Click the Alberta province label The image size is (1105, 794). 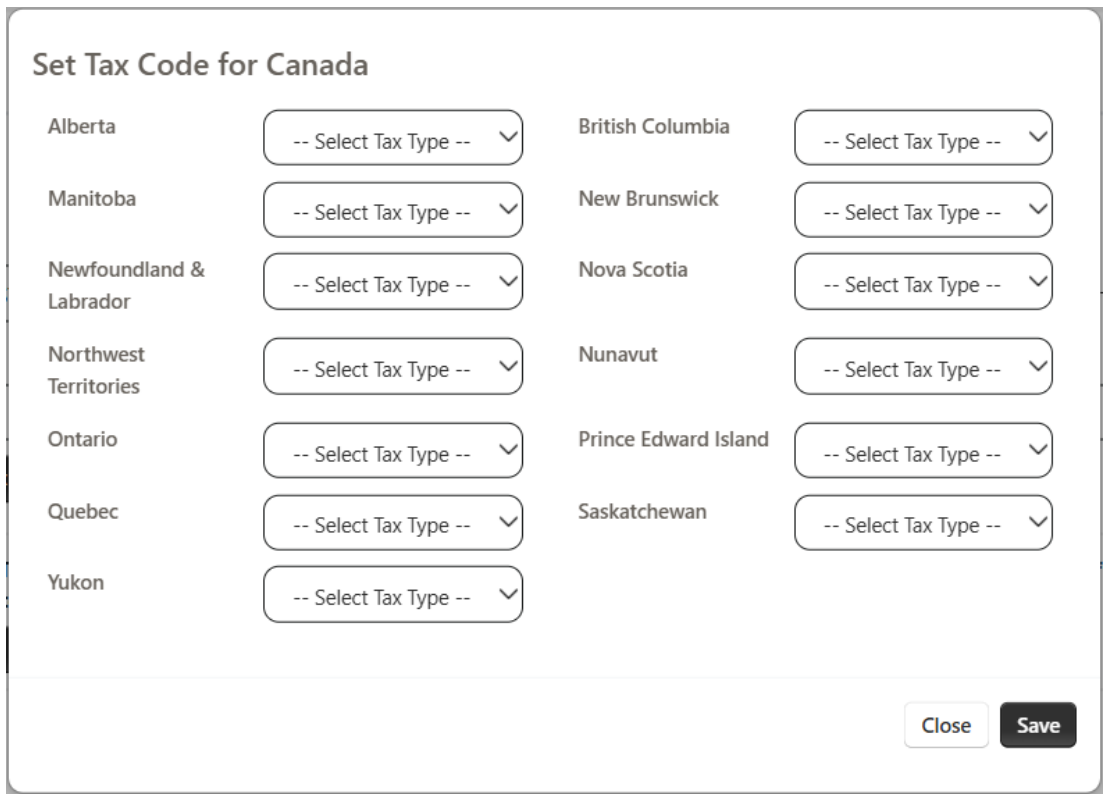click(x=81, y=127)
